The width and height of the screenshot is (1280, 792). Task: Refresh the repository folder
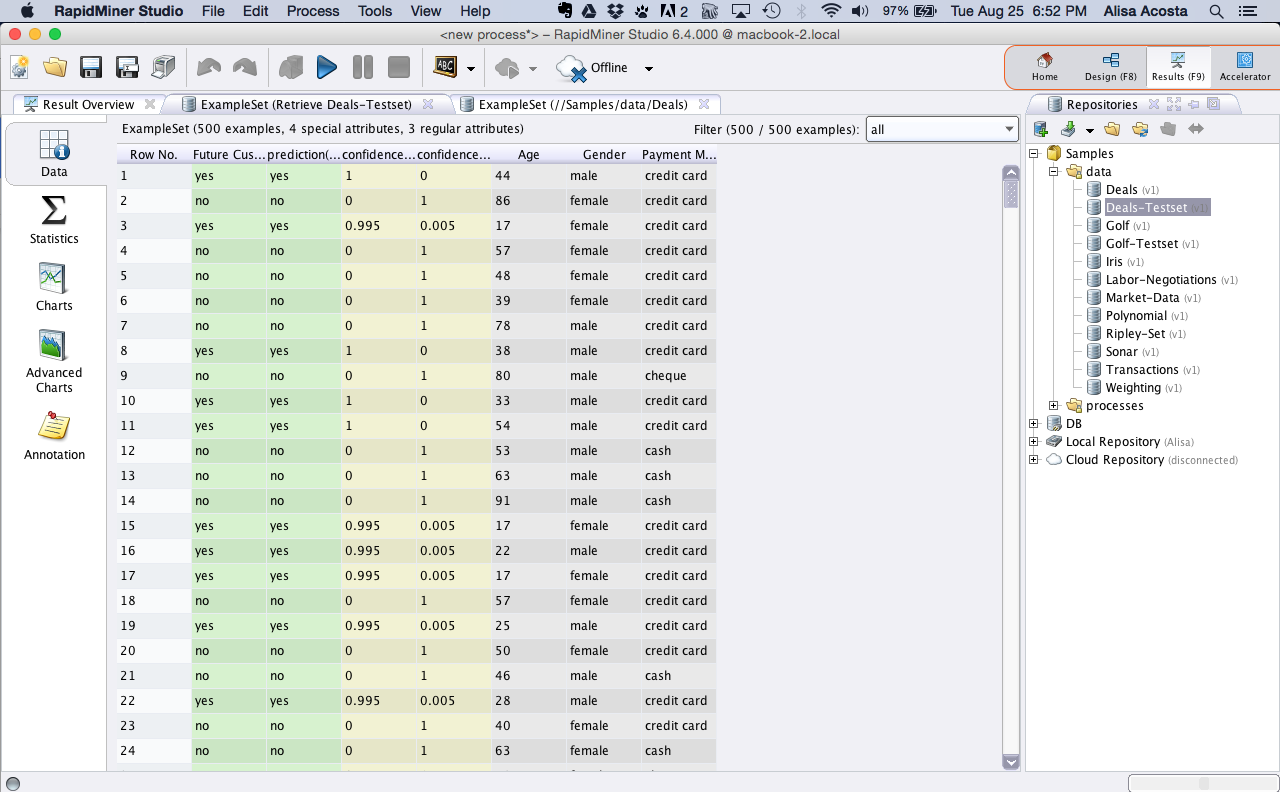click(1140, 128)
